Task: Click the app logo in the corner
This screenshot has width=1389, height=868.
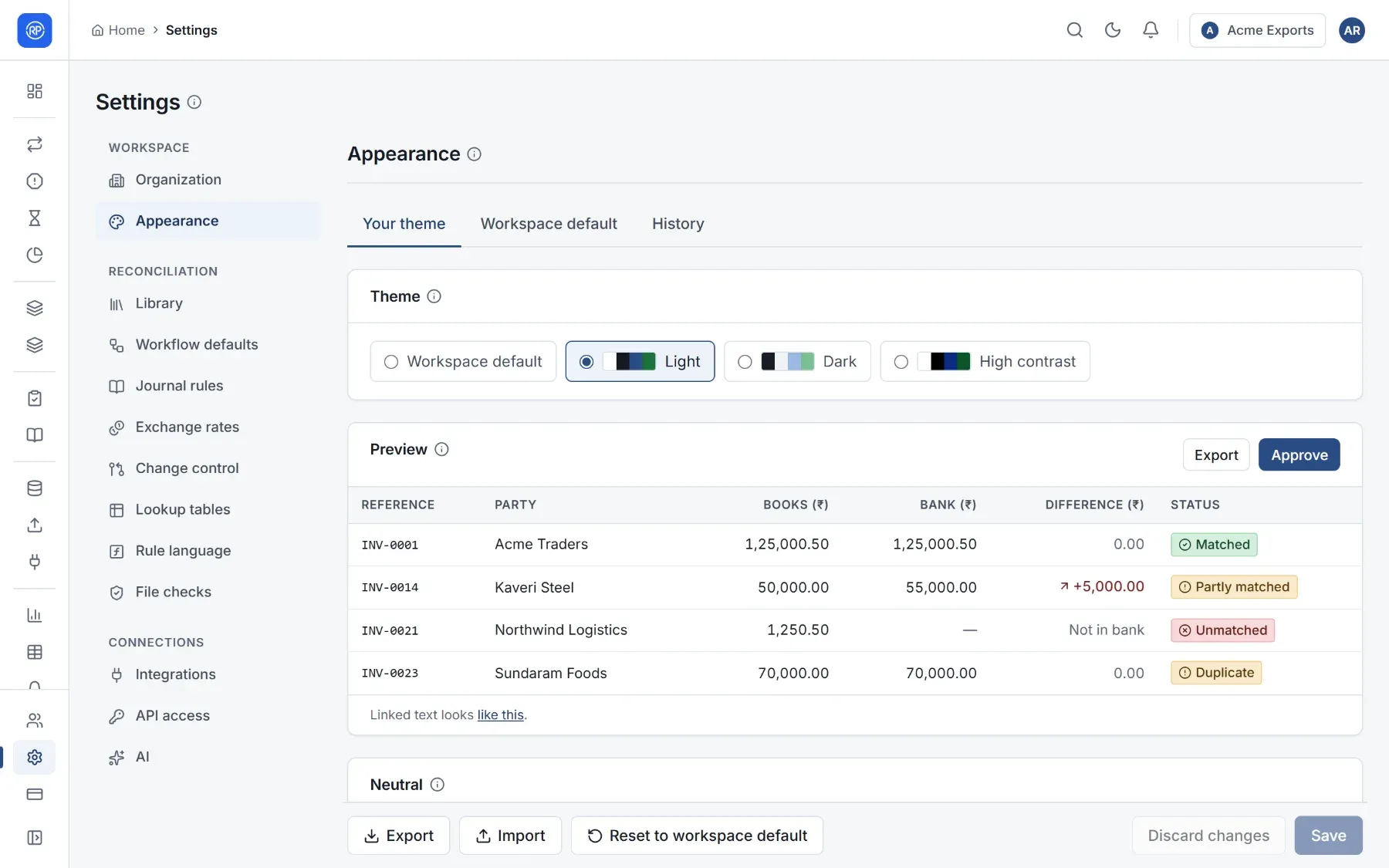Action: pyautogui.click(x=35, y=30)
